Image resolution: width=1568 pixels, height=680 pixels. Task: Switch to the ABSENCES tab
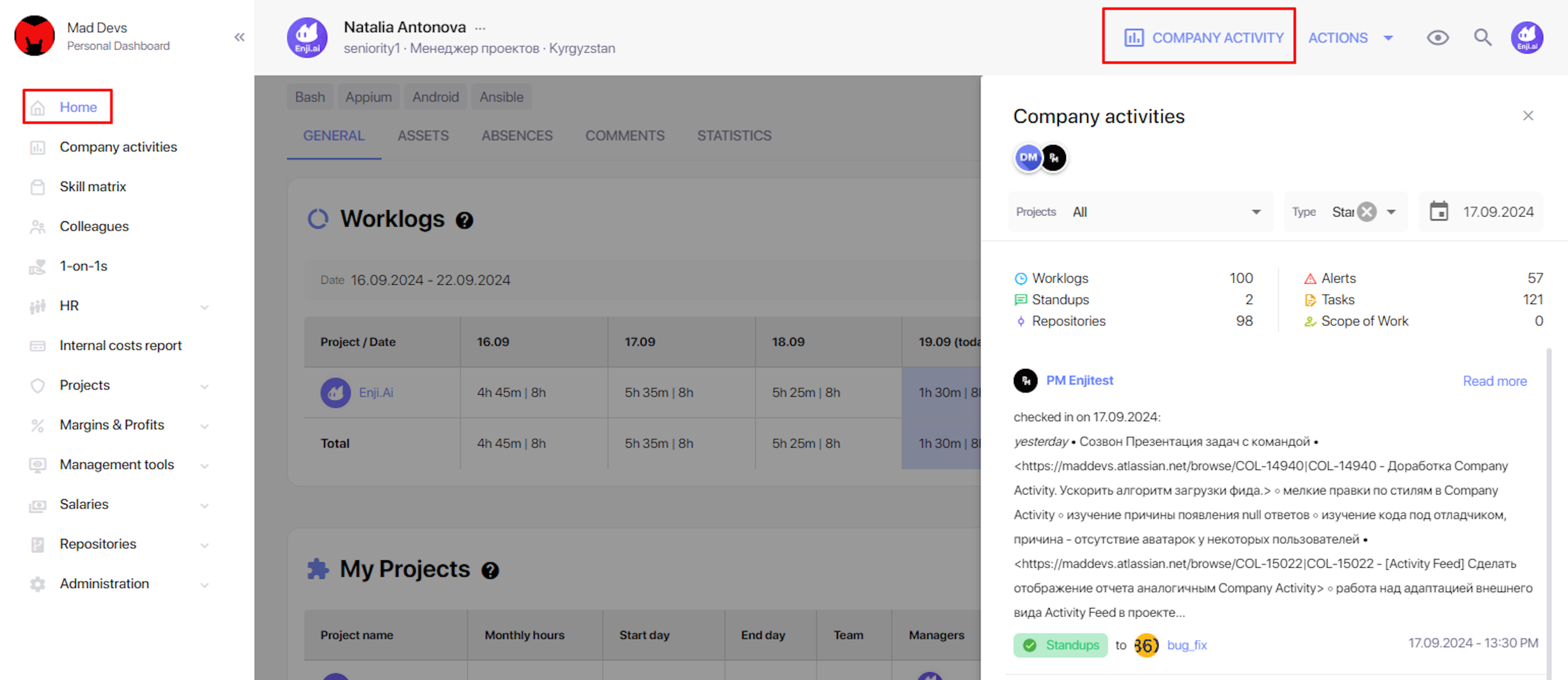click(x=517, y=136)
